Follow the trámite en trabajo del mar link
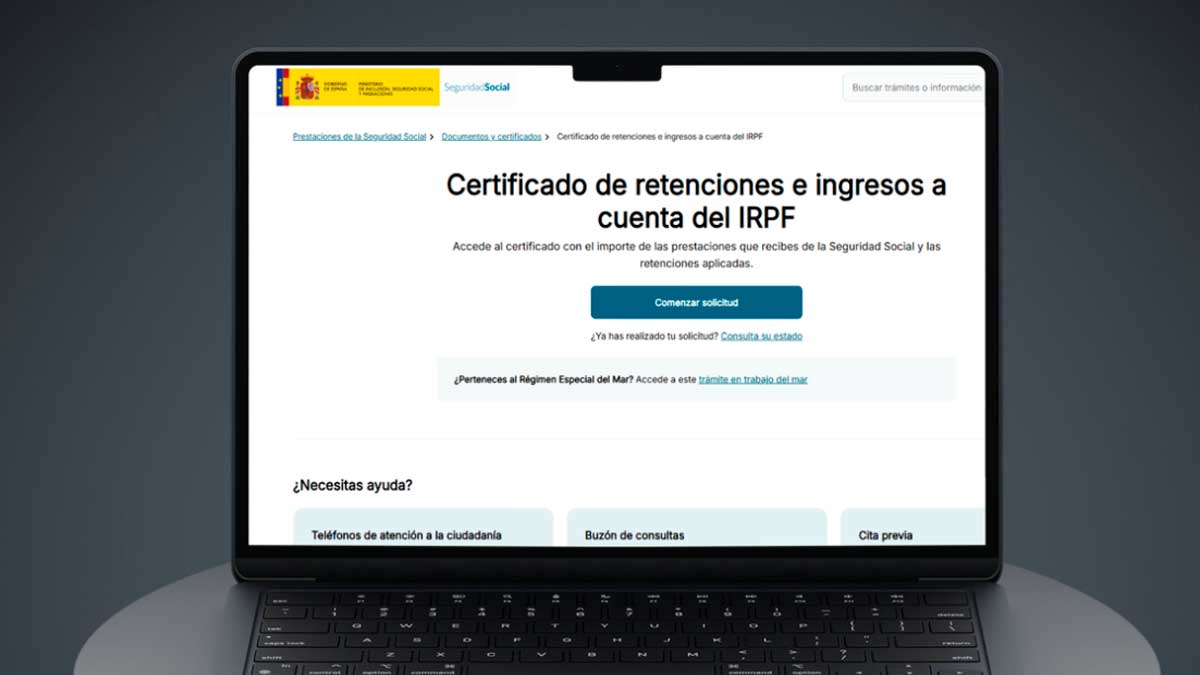This screenshot has height=675, width=1200. click(x=753, y=379)
